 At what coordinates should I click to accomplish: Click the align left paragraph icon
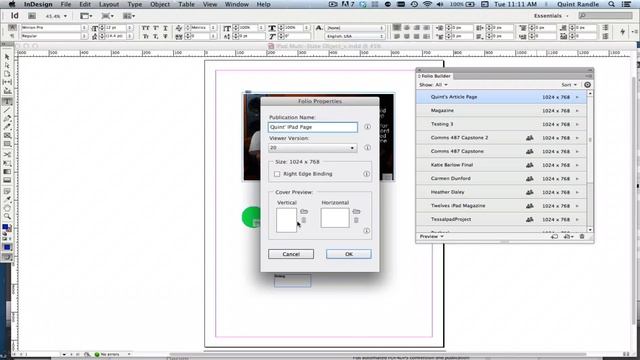(x=397, y=28)
